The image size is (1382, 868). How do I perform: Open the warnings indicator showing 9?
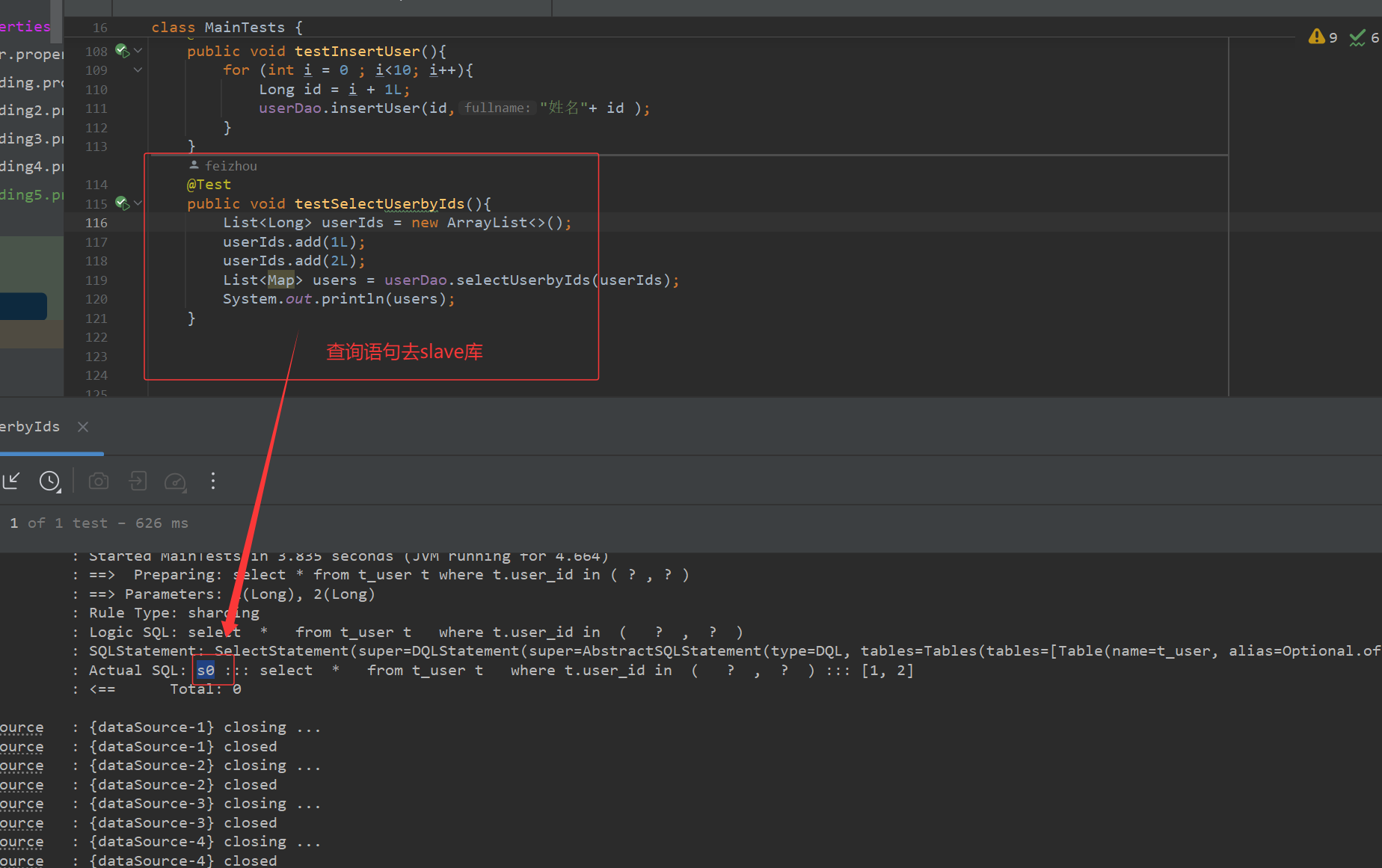[x=1322, y=37]
